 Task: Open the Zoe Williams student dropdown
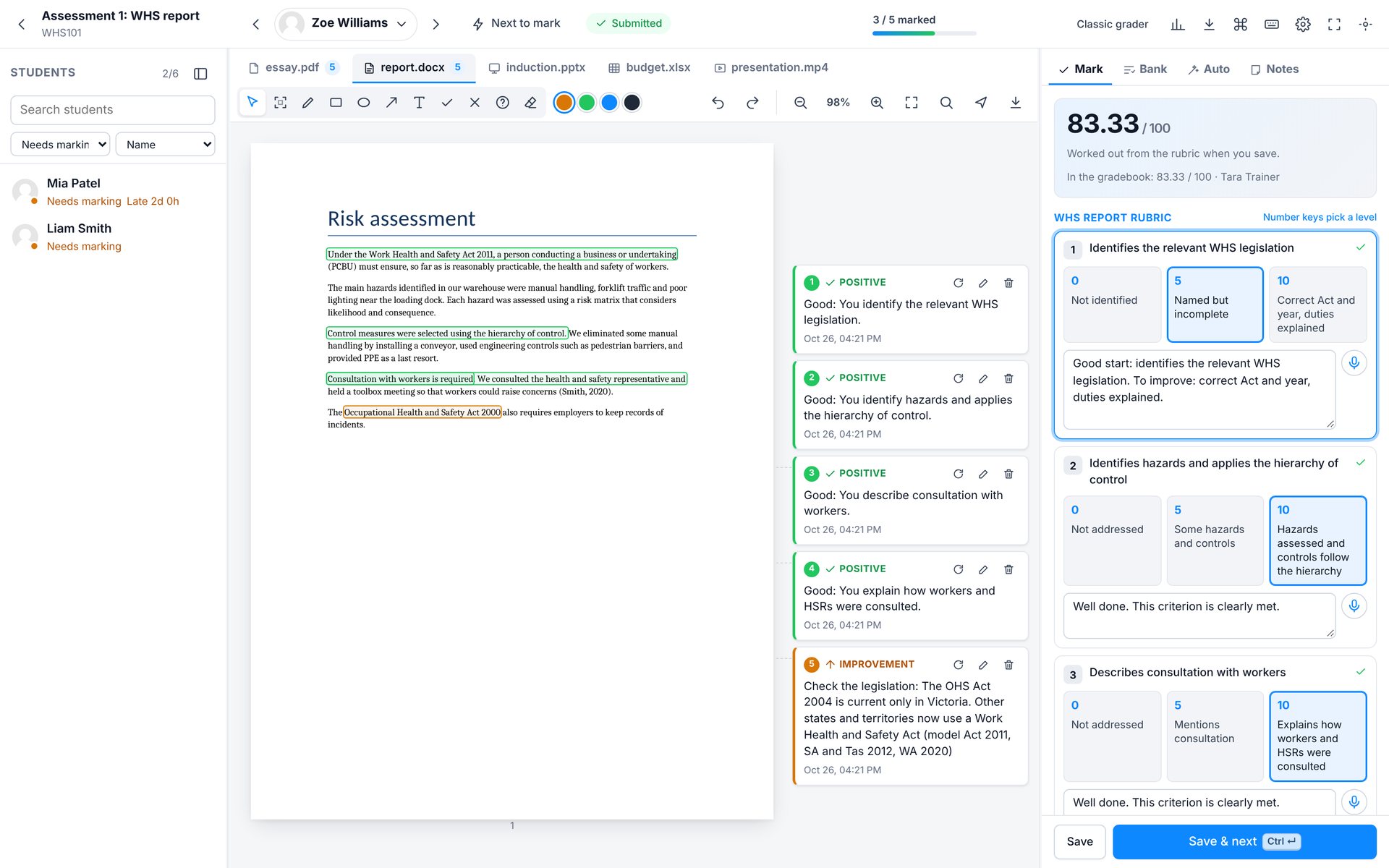346,24
